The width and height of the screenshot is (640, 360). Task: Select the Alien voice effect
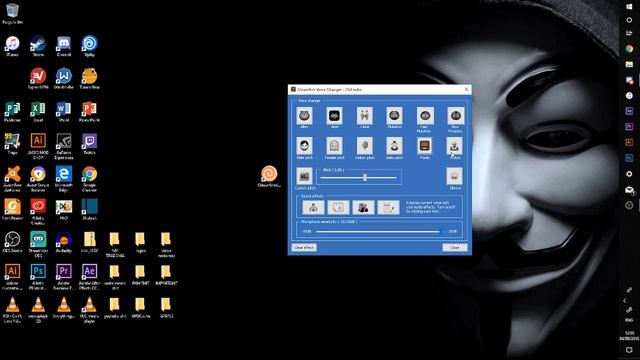[x=304, y=116]
